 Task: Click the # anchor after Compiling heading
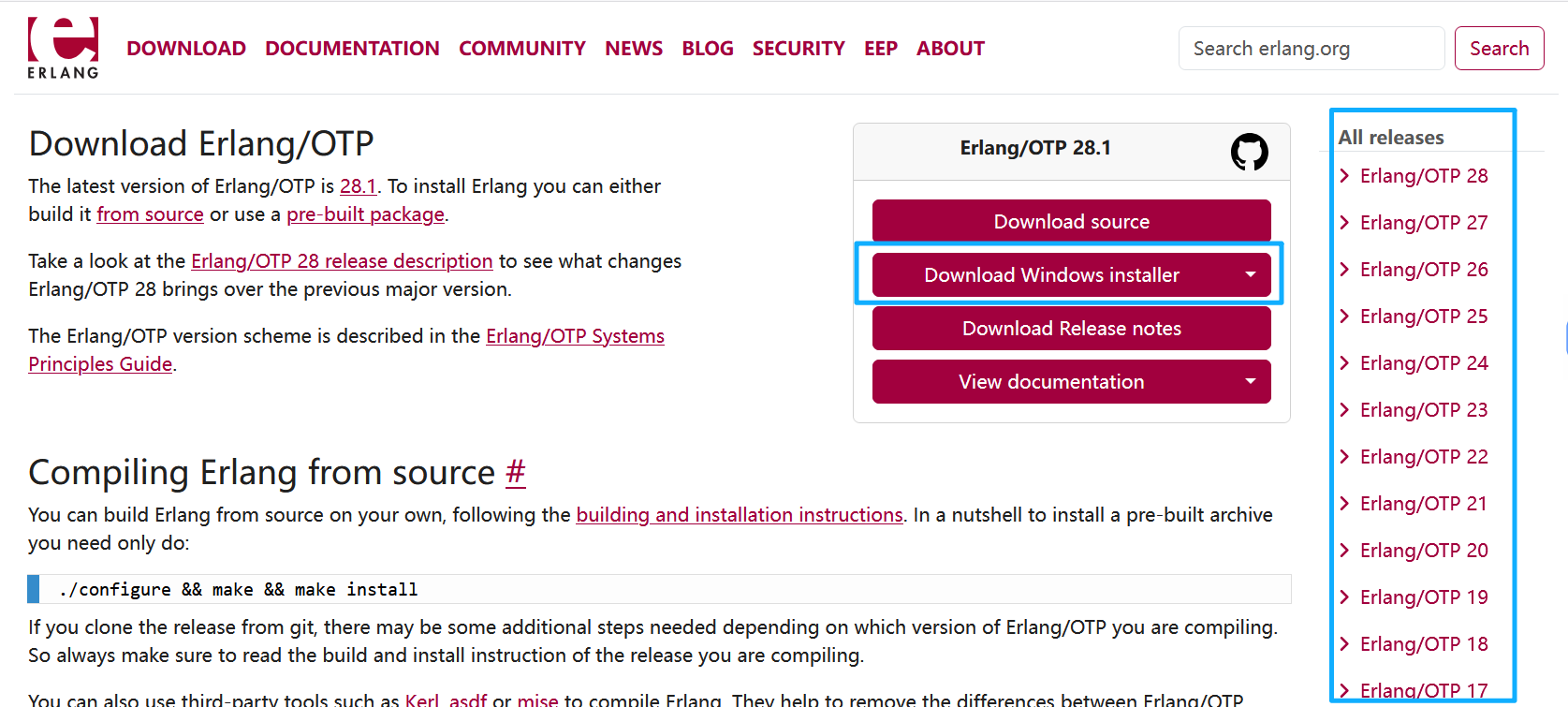[516, 473]
